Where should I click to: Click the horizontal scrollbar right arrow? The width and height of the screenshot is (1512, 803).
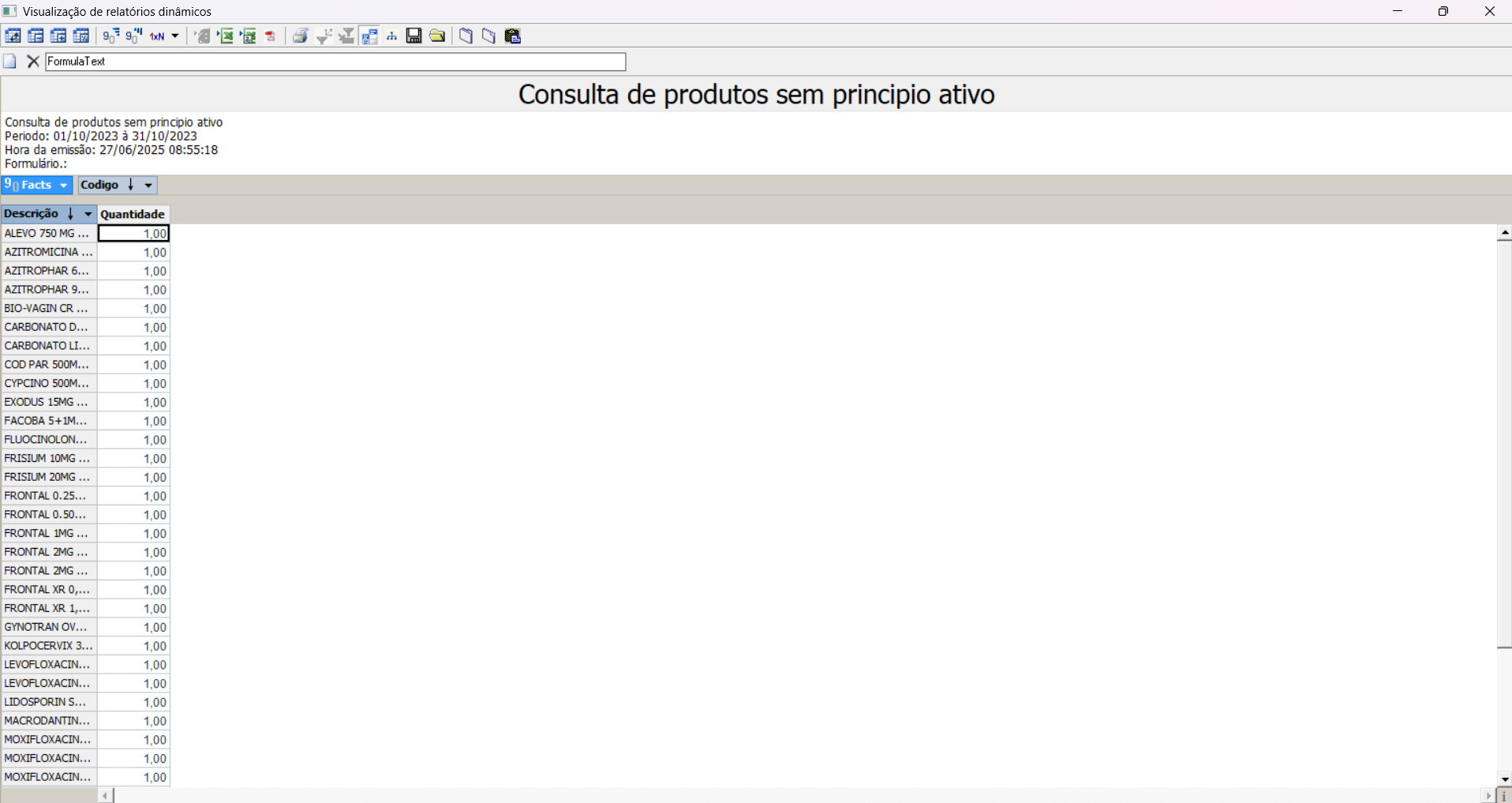pos(1489,796)
